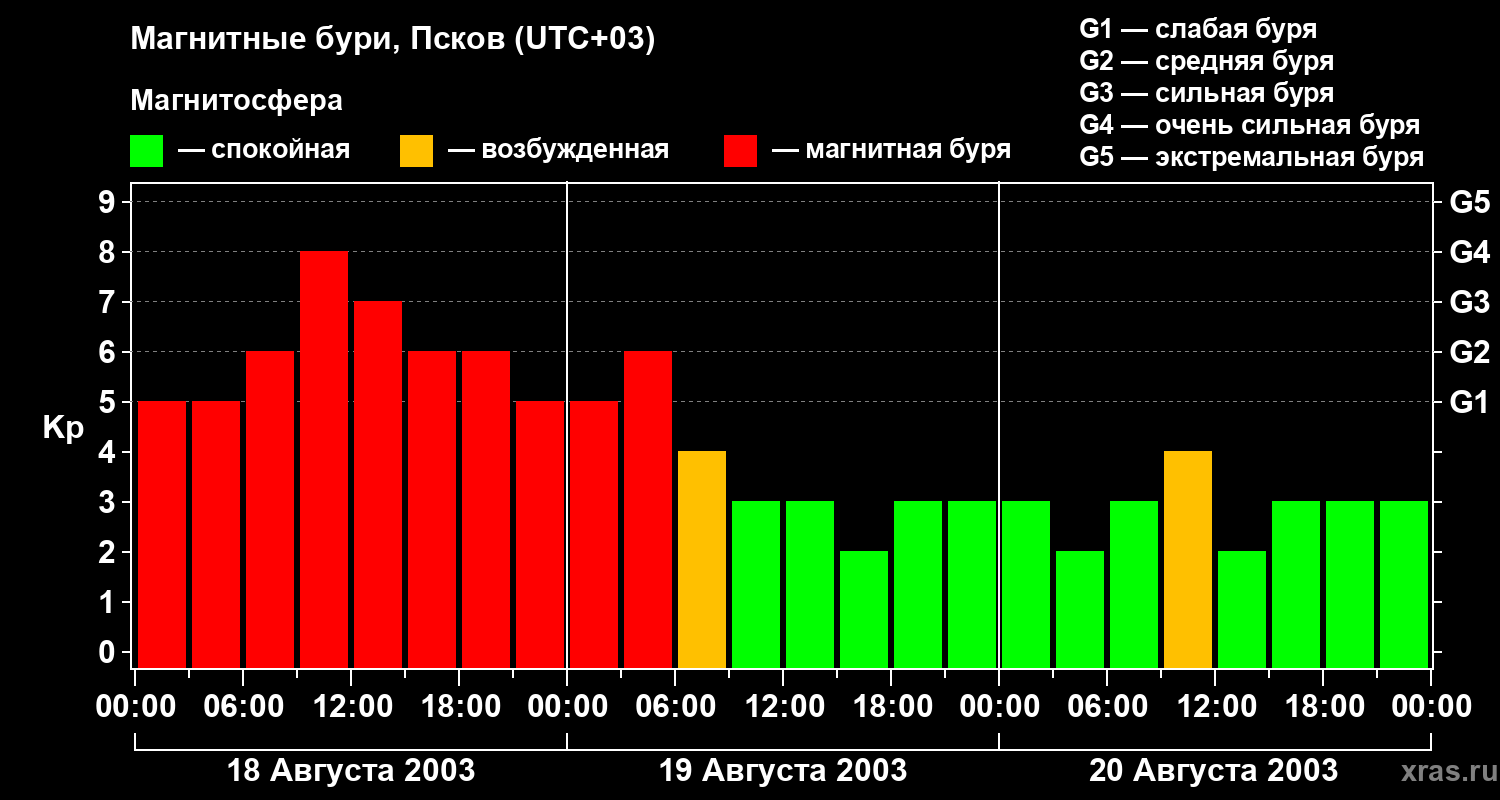This screenshot has width=1500, height=800.
Task: Click the tallest red bar reaching Kp 8
Action: (x=324, y=459)
